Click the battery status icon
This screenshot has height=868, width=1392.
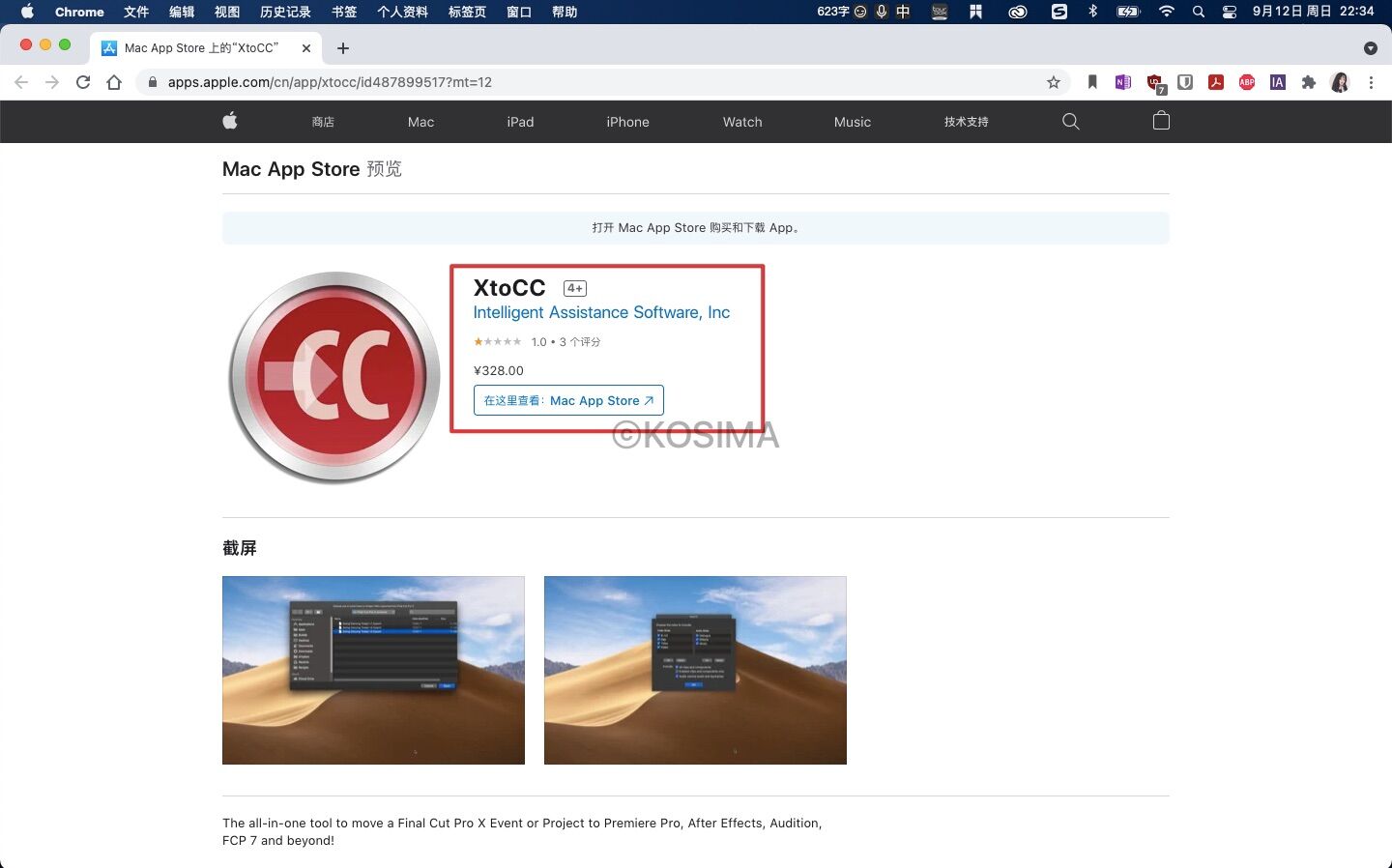1128,12
